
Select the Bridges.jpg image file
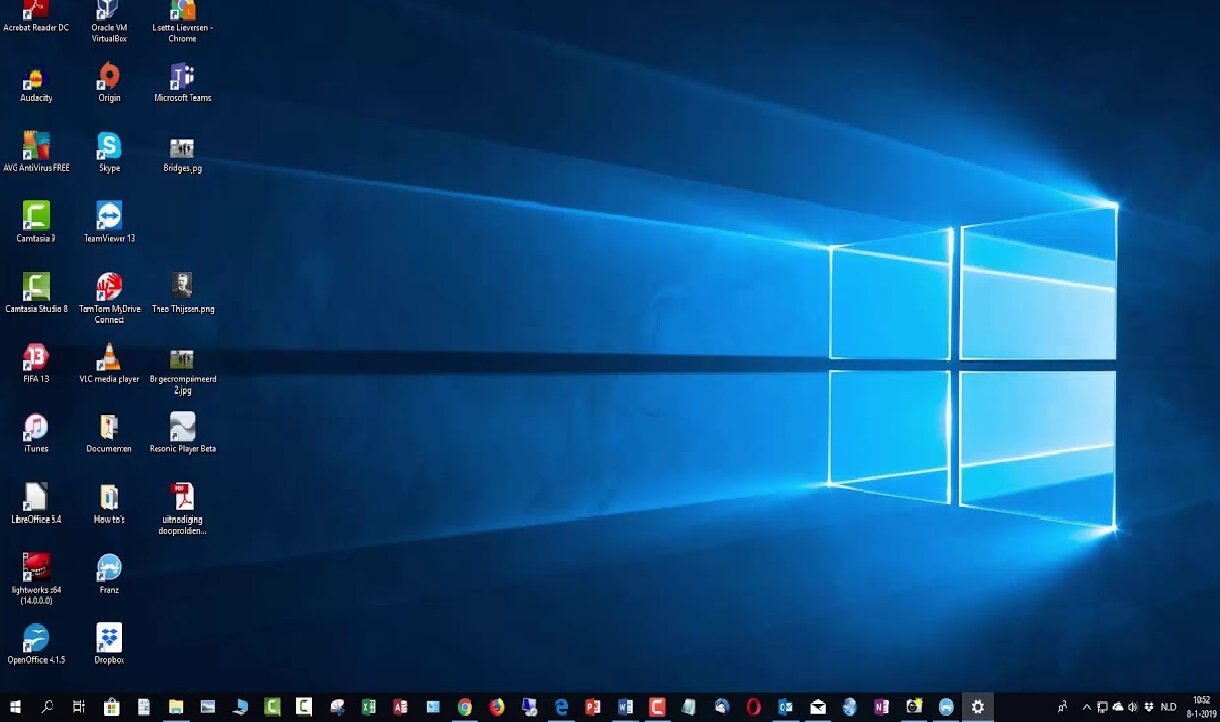[x=182, y=155]
